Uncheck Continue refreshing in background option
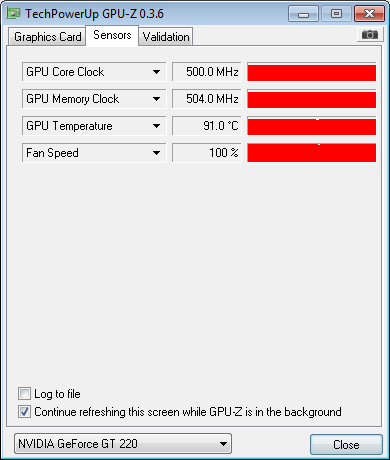The height and width of the screenshot is (460, 390). (24, 412)
